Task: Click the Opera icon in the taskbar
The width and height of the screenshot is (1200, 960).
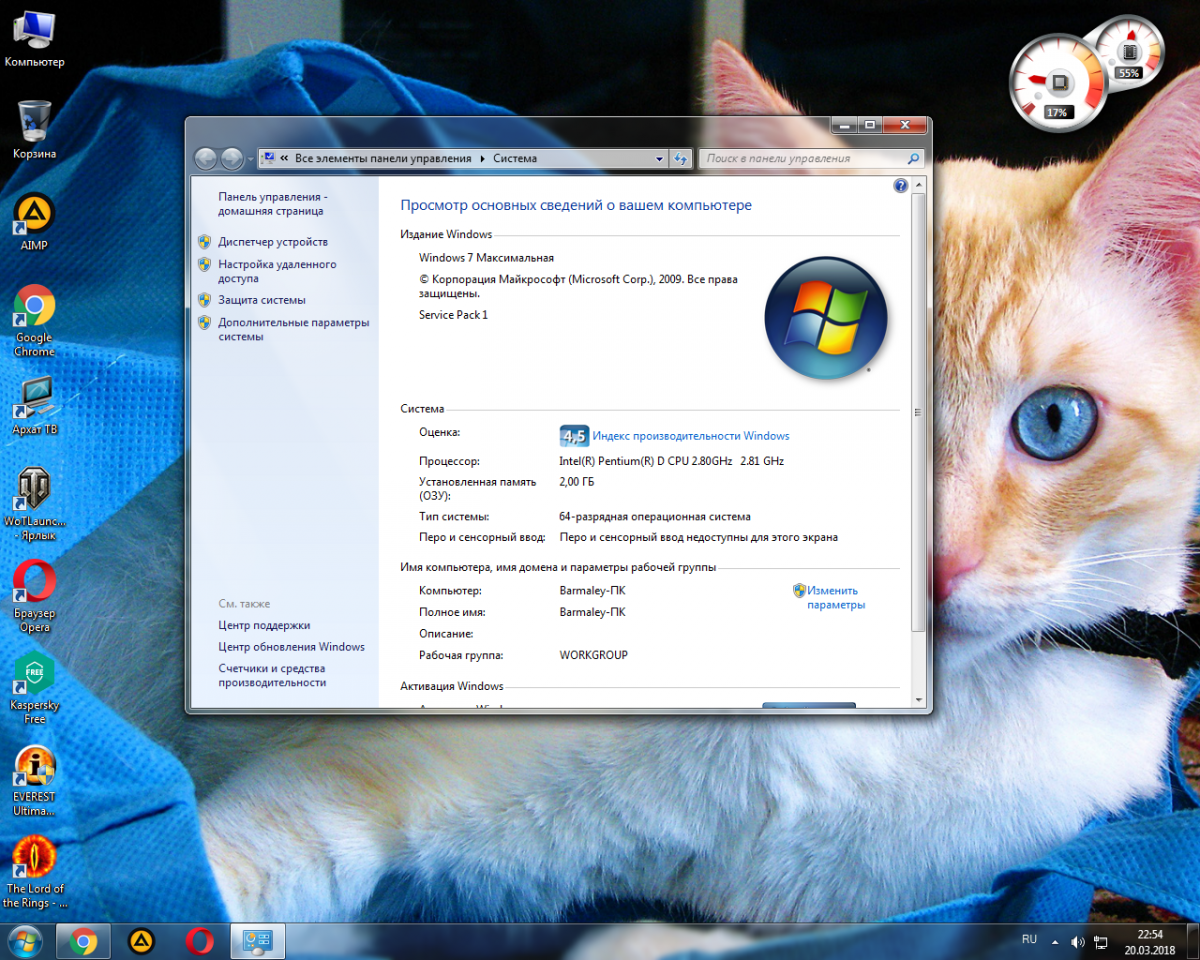Action: (x=199, y=941)
